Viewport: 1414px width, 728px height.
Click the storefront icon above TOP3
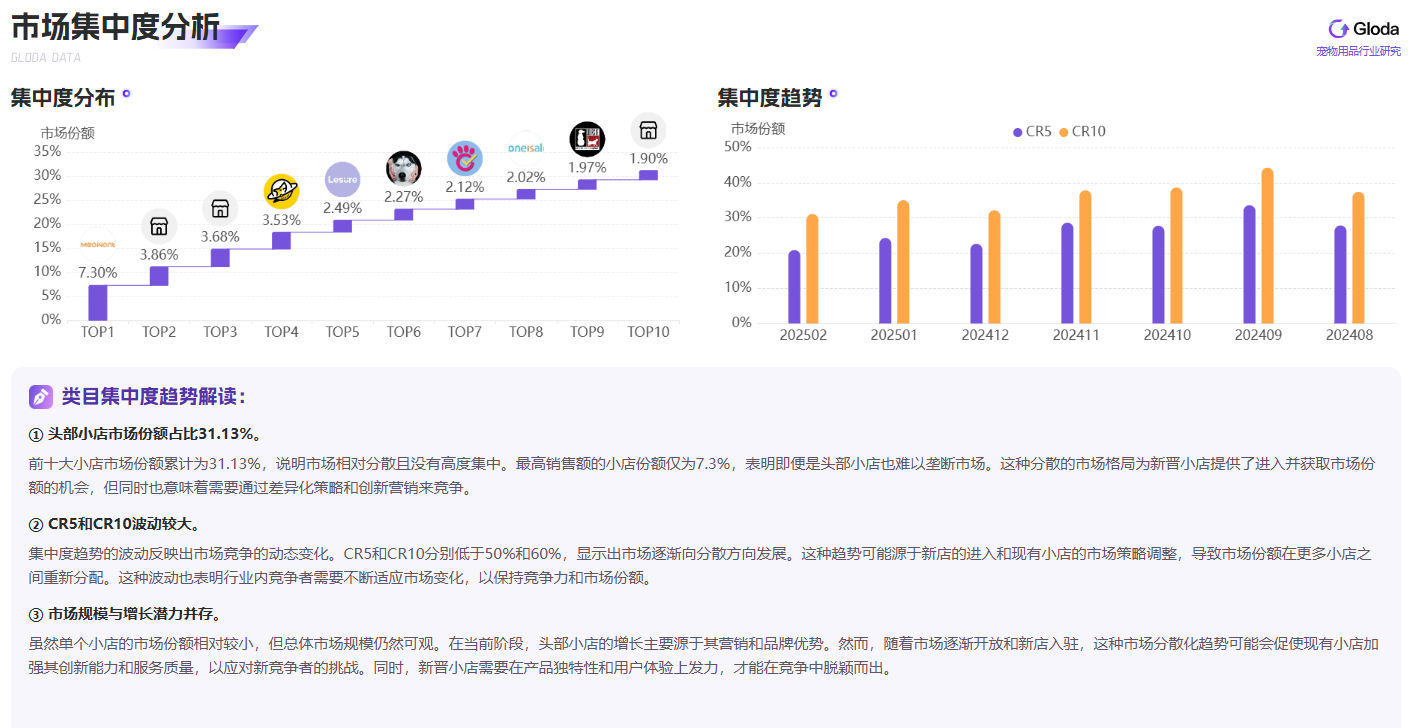[x=219, y=207]
